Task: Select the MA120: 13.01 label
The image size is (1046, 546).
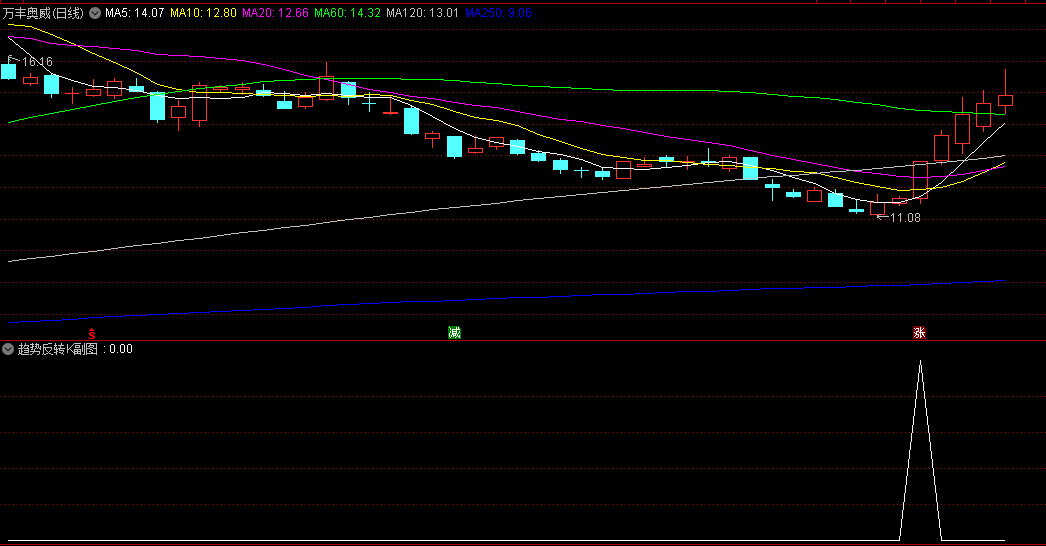Action: (423, 13)
